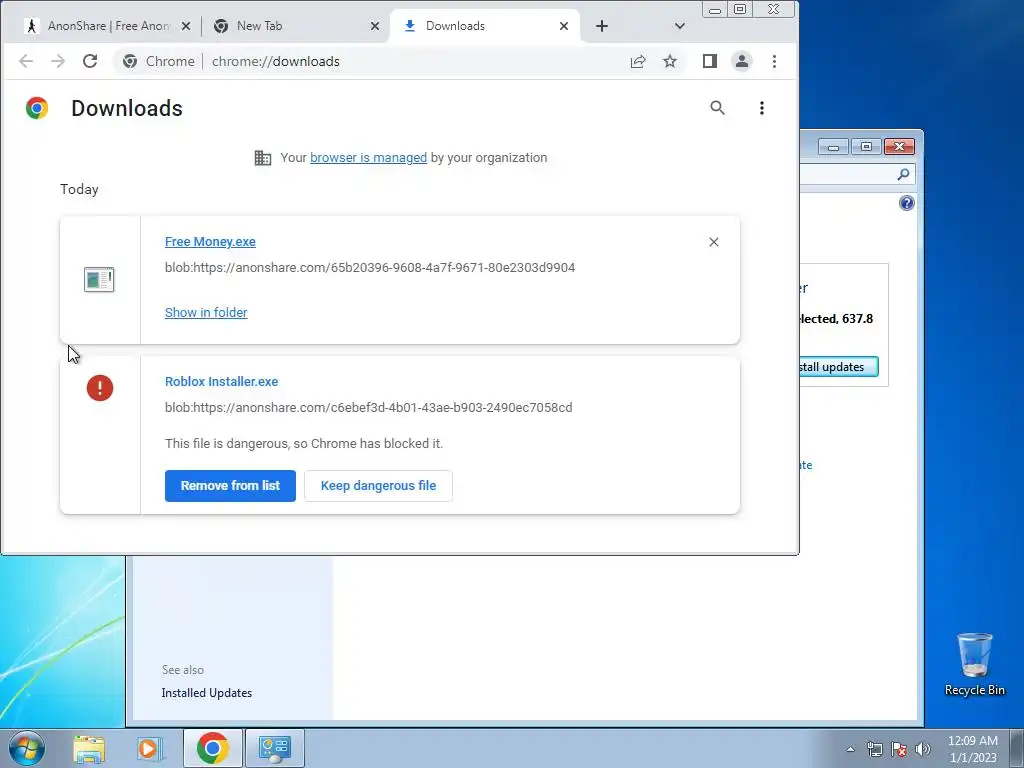Screen dimensions: 1024x768
Task: Click the volume speaker tray icon
Action: (923, 749)
